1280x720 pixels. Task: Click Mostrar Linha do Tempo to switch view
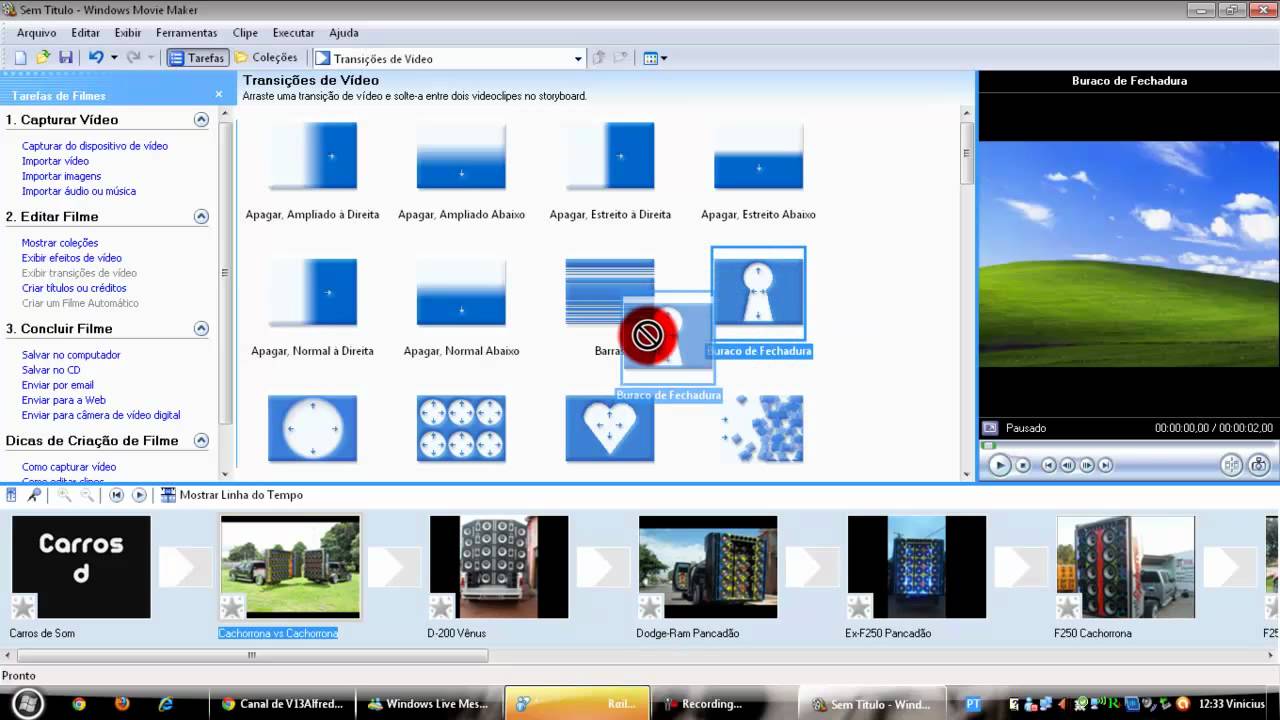232,495
